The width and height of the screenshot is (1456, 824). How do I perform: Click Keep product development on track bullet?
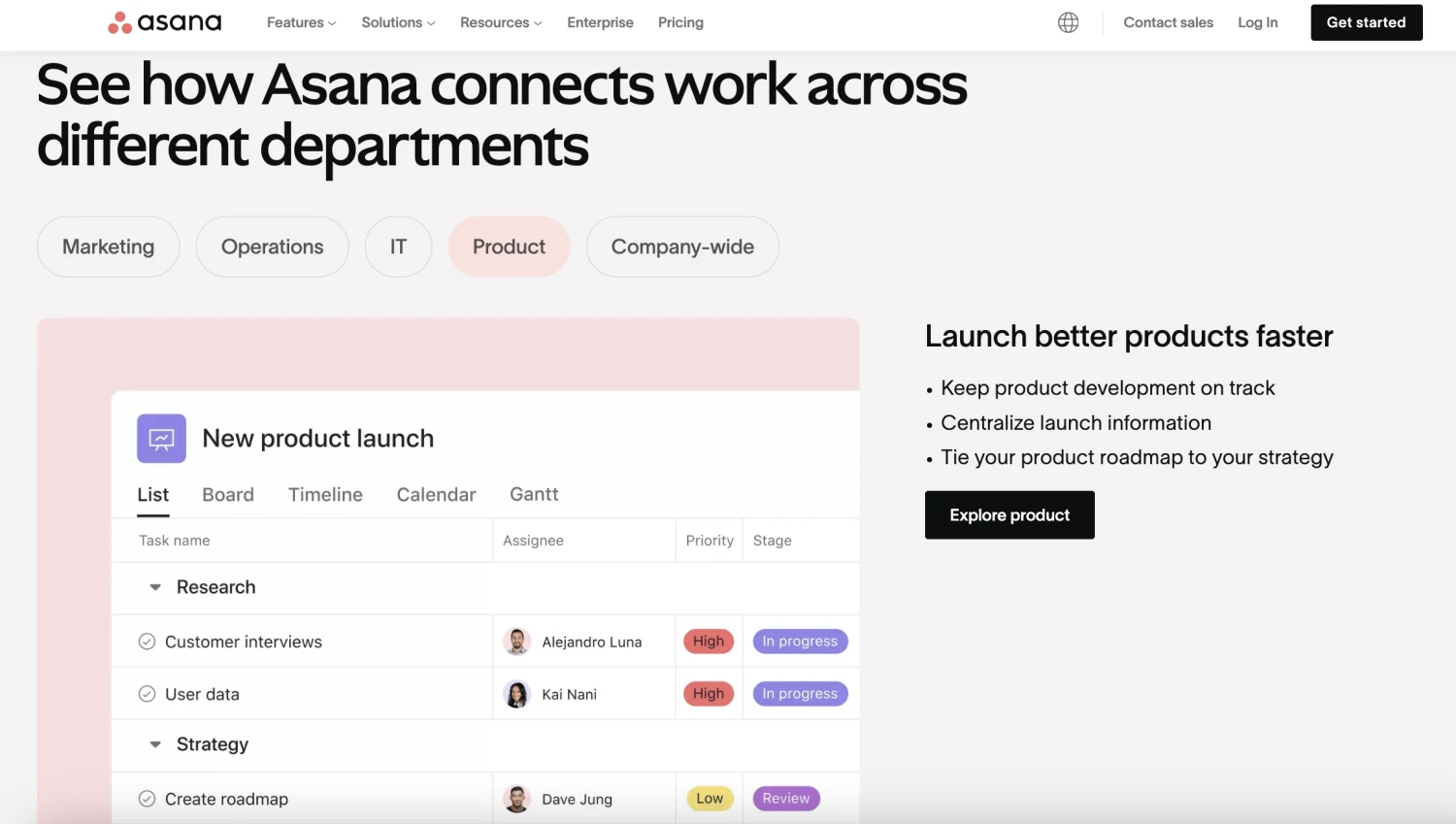pyautogui.click(x=1108, y=388)
